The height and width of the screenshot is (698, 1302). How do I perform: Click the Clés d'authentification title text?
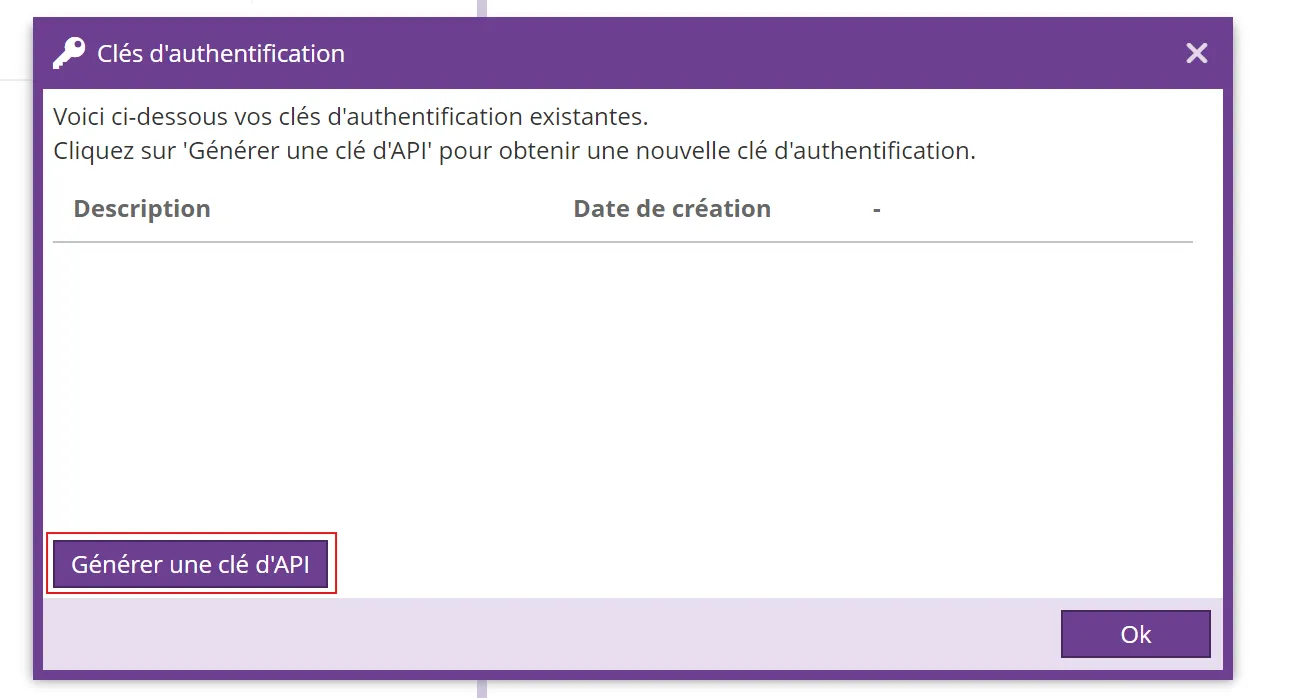pos(220,53)
